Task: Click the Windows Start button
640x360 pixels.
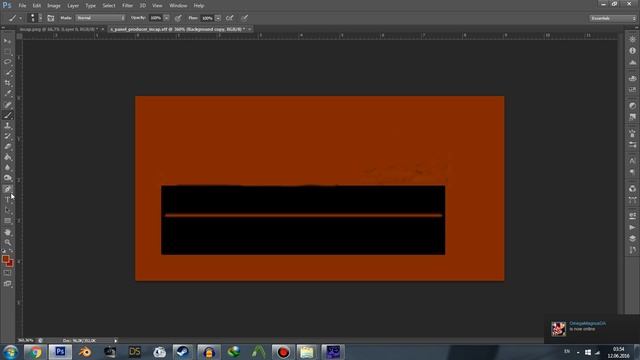Action: coord(10,352)
